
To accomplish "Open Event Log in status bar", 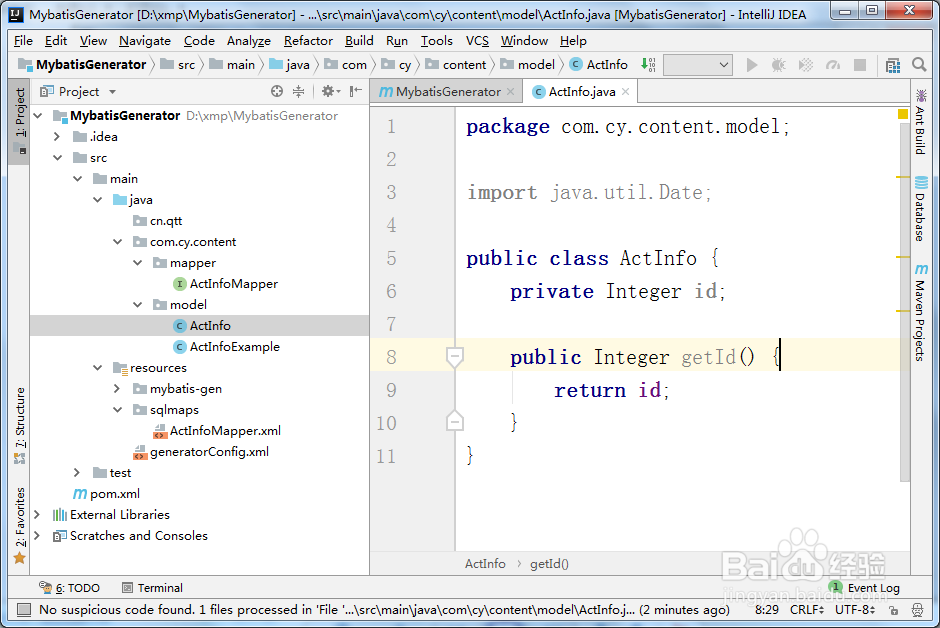I will point(864,588).
